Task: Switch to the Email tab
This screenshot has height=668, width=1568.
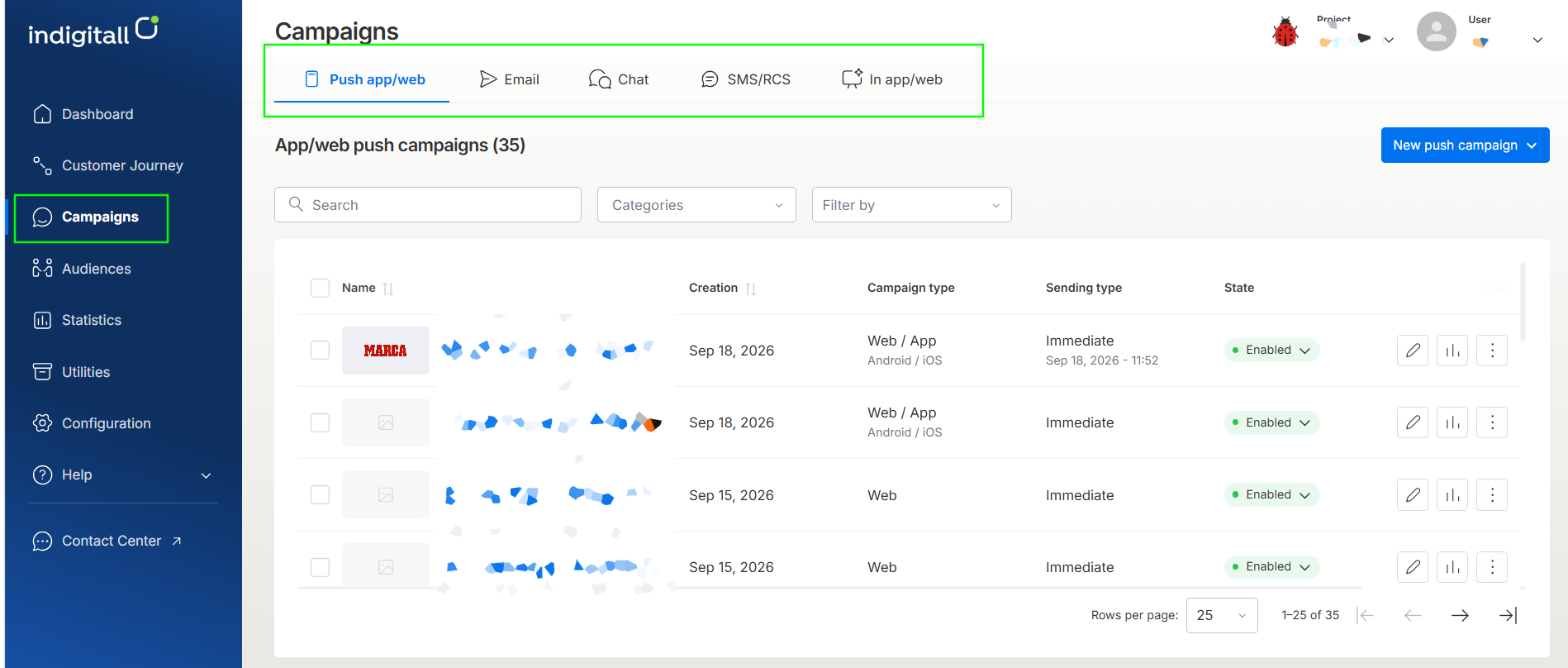Action: [510, 79]
